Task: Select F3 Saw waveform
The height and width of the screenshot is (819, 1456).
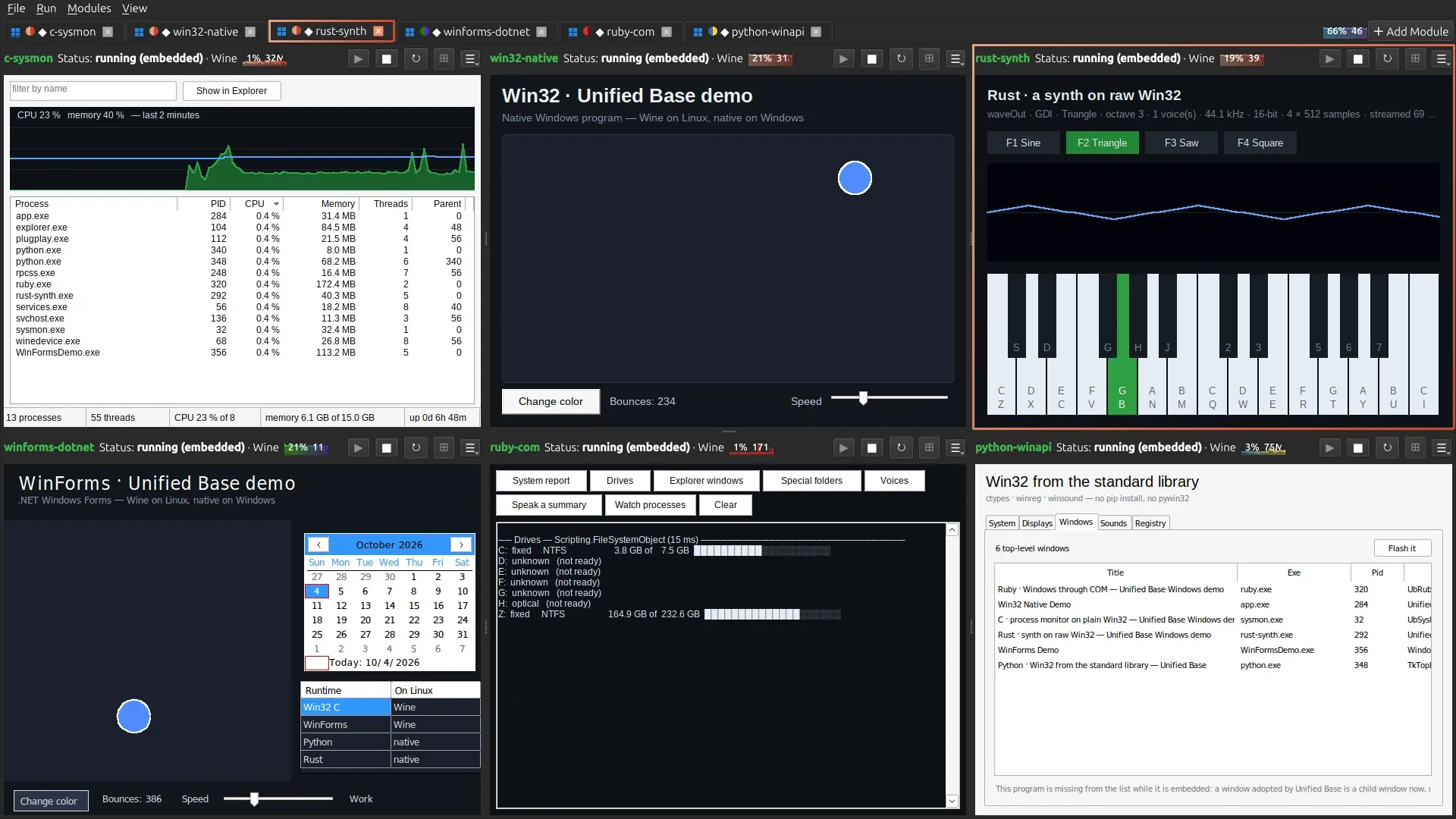Action: 1181,143
